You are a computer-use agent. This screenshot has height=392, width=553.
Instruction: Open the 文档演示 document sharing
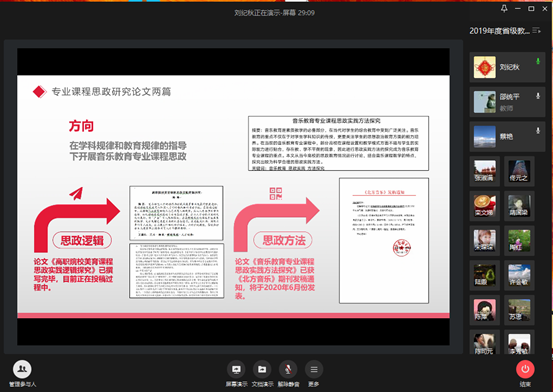coord(262,374)
